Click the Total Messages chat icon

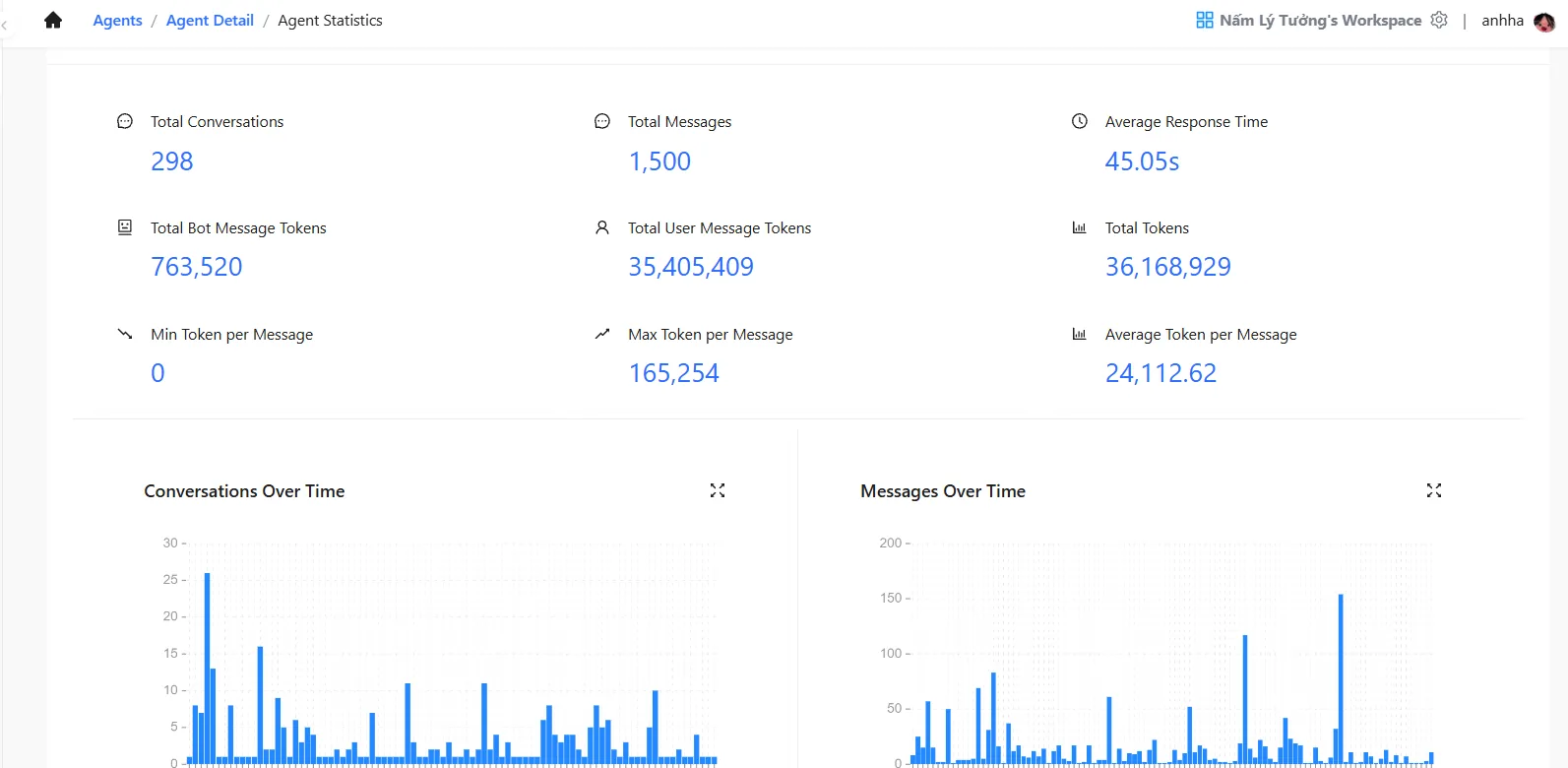point(602,121)
